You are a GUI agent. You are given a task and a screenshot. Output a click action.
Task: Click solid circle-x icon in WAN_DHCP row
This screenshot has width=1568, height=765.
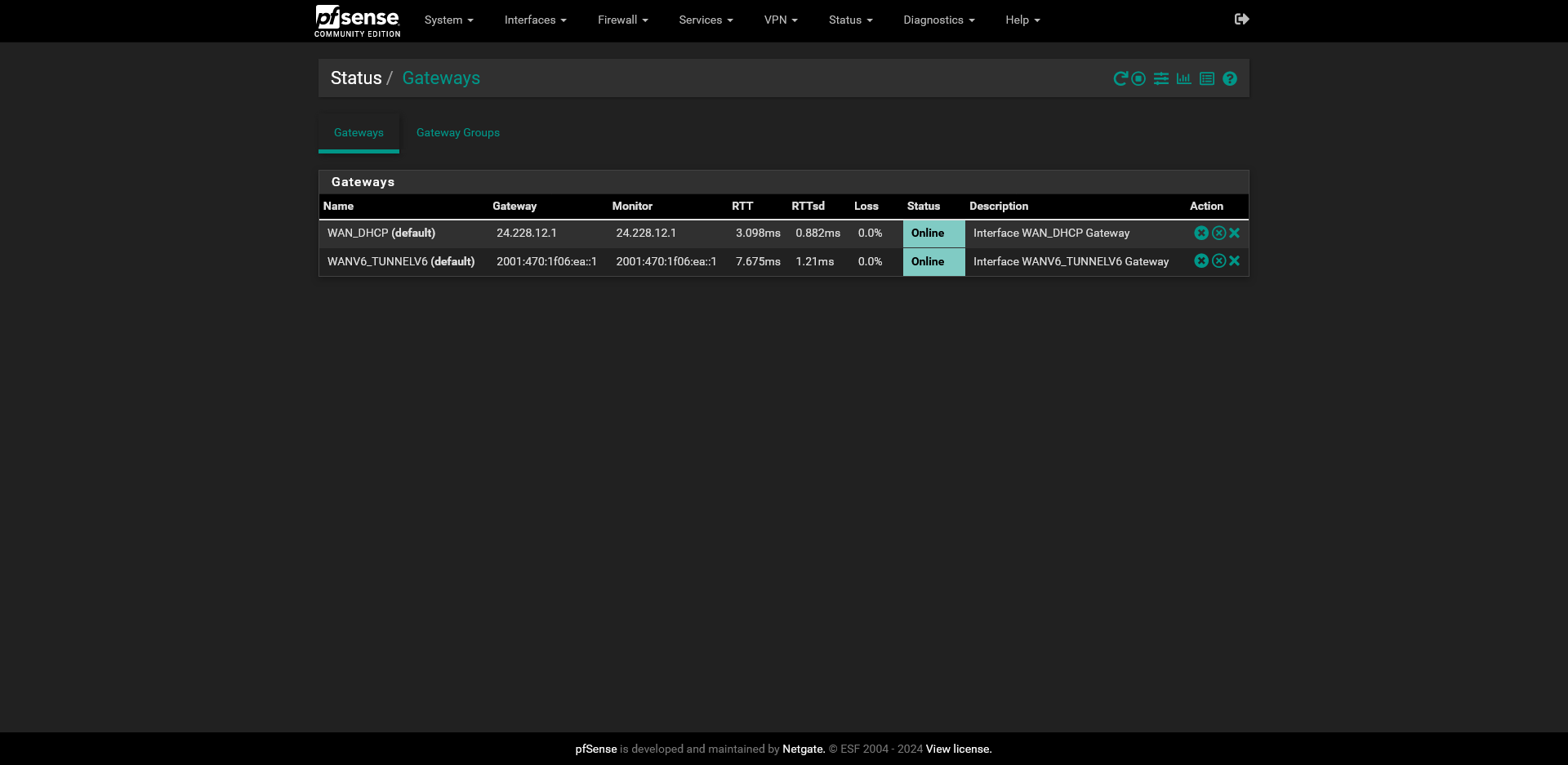click(x=1200, y=233)
